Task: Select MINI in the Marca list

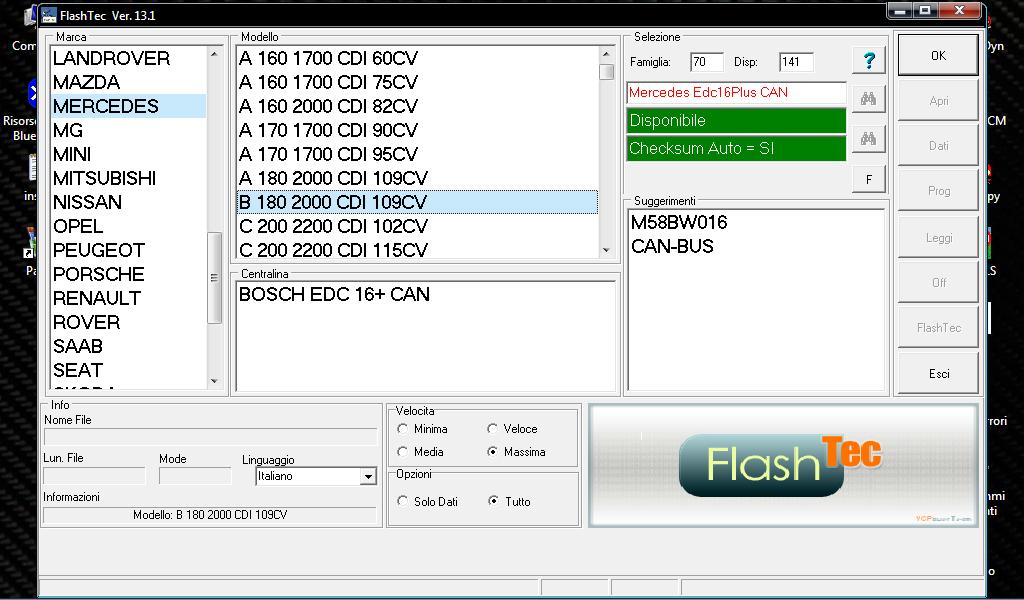Action: coord(129,154)
